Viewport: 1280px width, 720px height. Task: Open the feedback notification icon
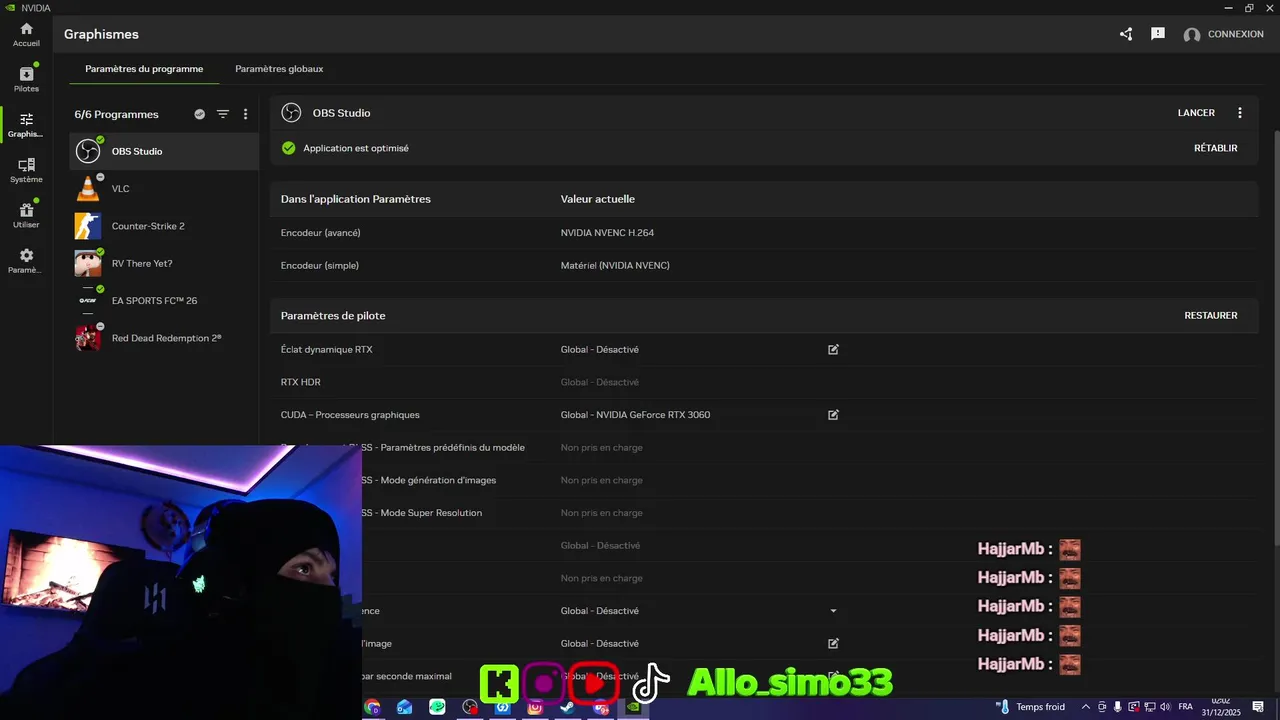pyautogui.click(x=1158, y=34)
